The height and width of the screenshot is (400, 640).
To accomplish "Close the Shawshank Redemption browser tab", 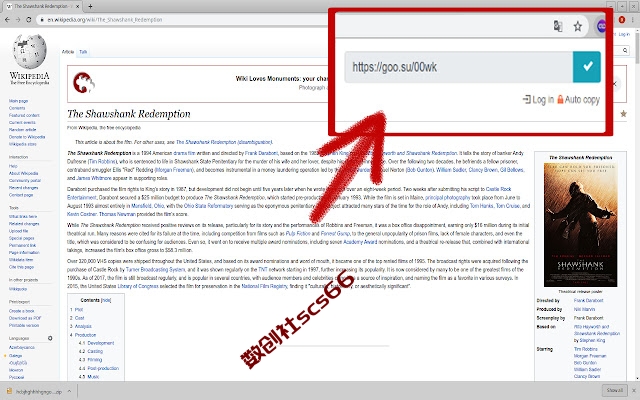I will click(80, 6).
